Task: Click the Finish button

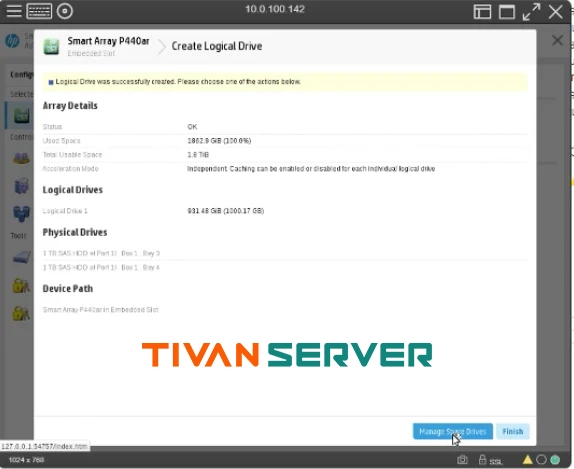Action: (x=512, y=431)
